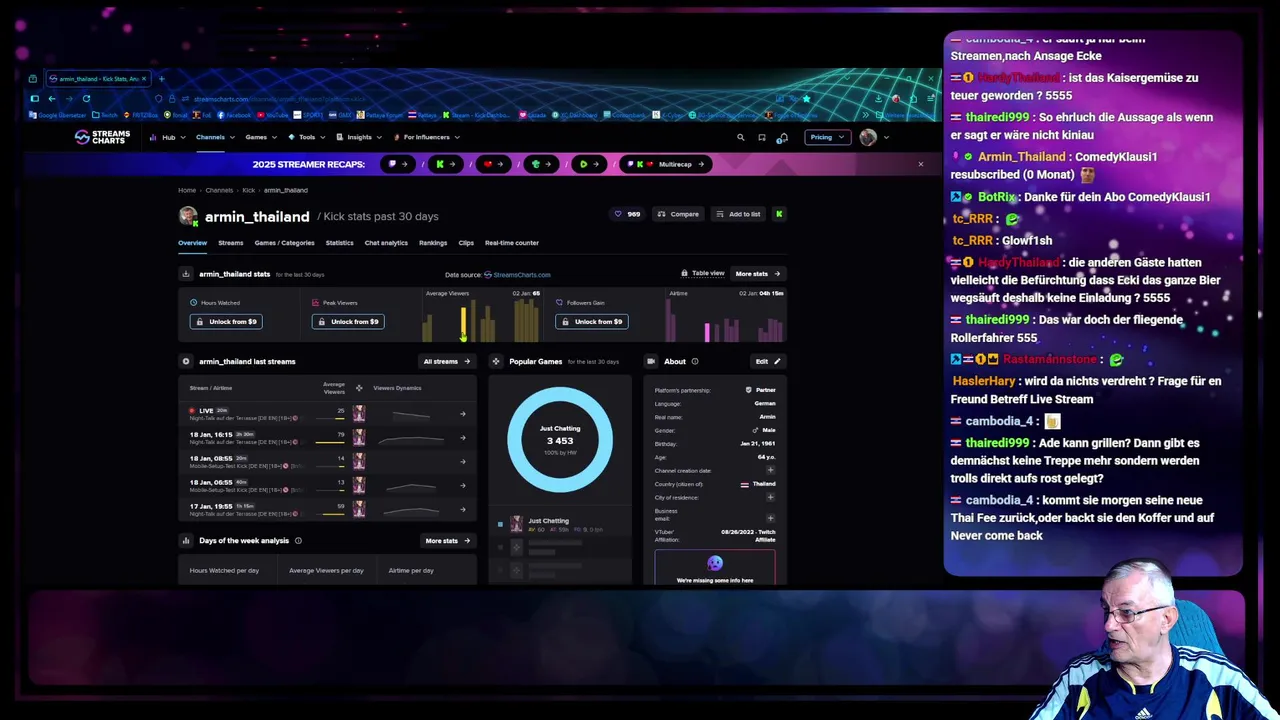Viewport: 1280px width, 720px height.
Task: Open the Statistics tab
Action: tap(339, 242)
